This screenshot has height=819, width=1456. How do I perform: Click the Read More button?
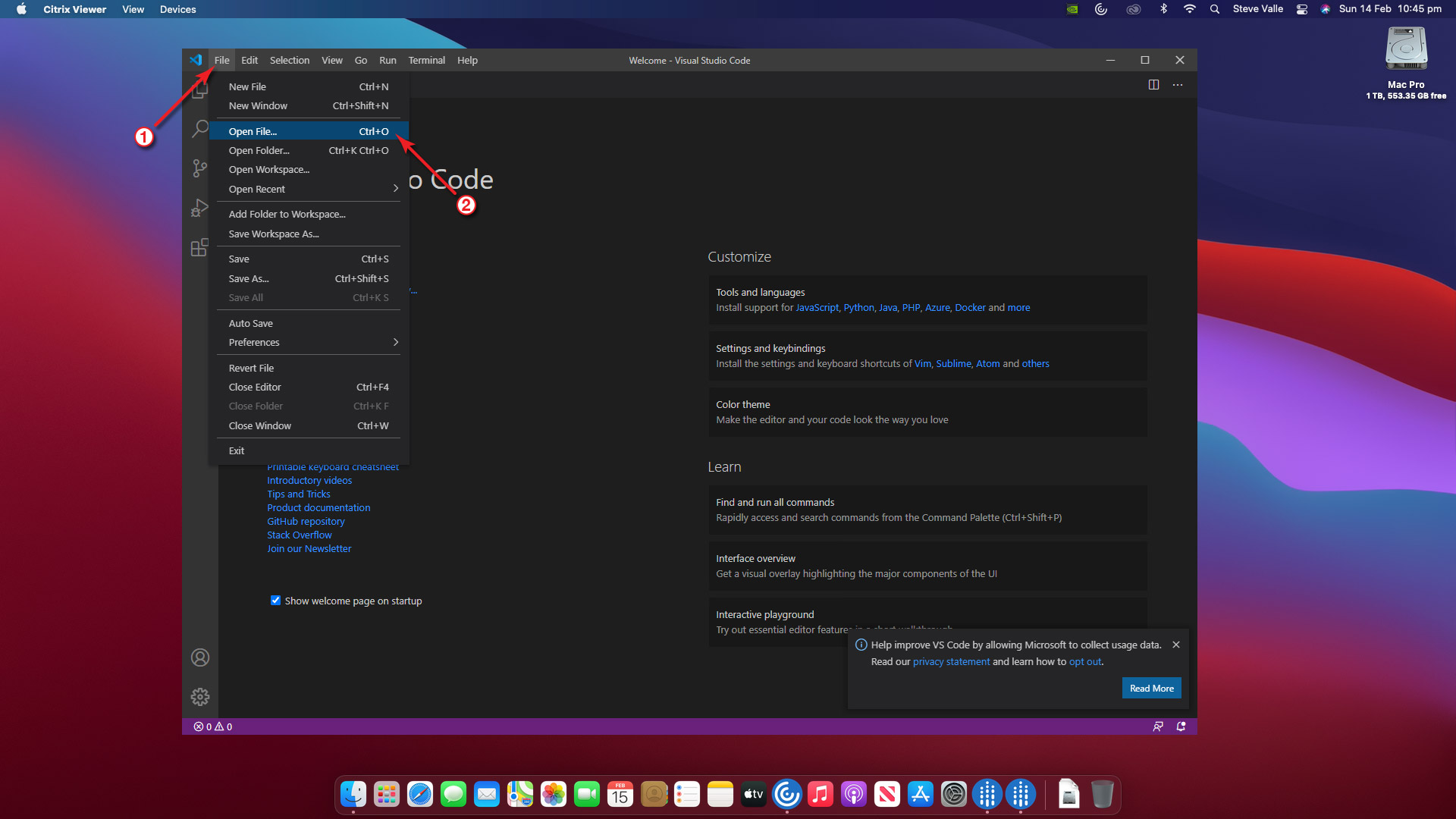1151,689
